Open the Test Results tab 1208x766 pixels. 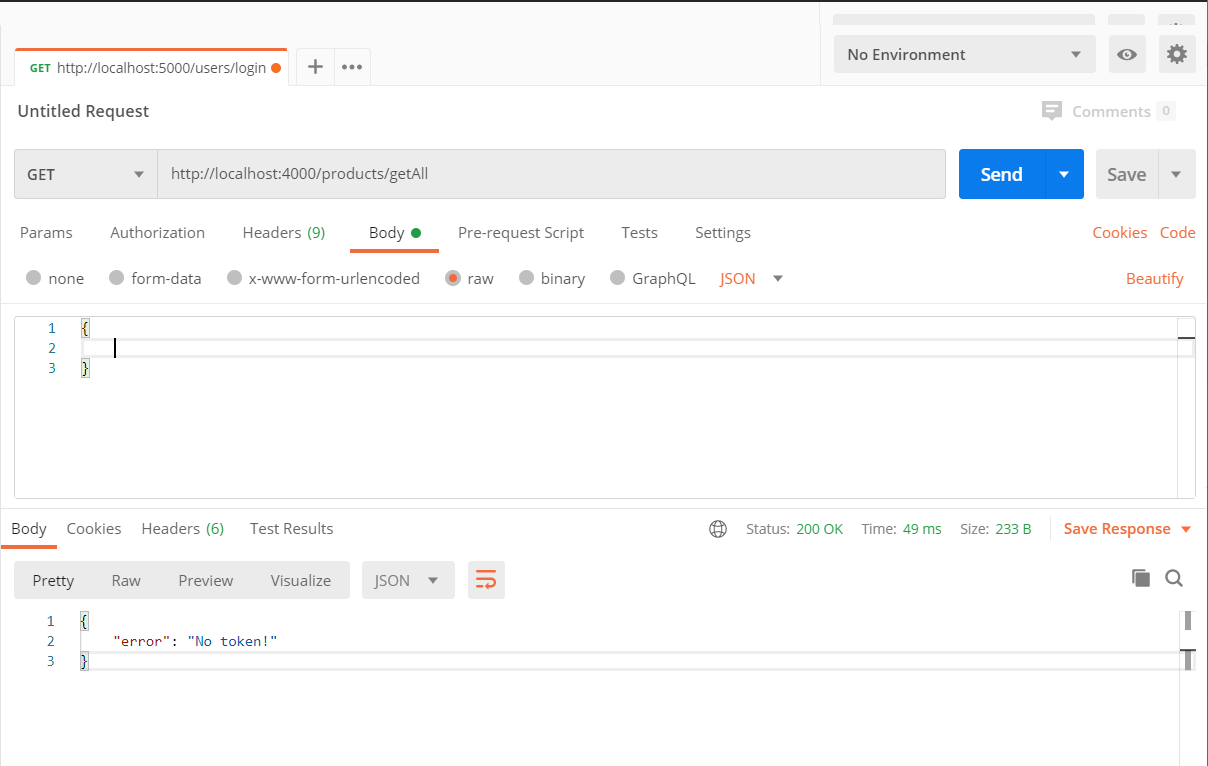(x=292, y=528)
